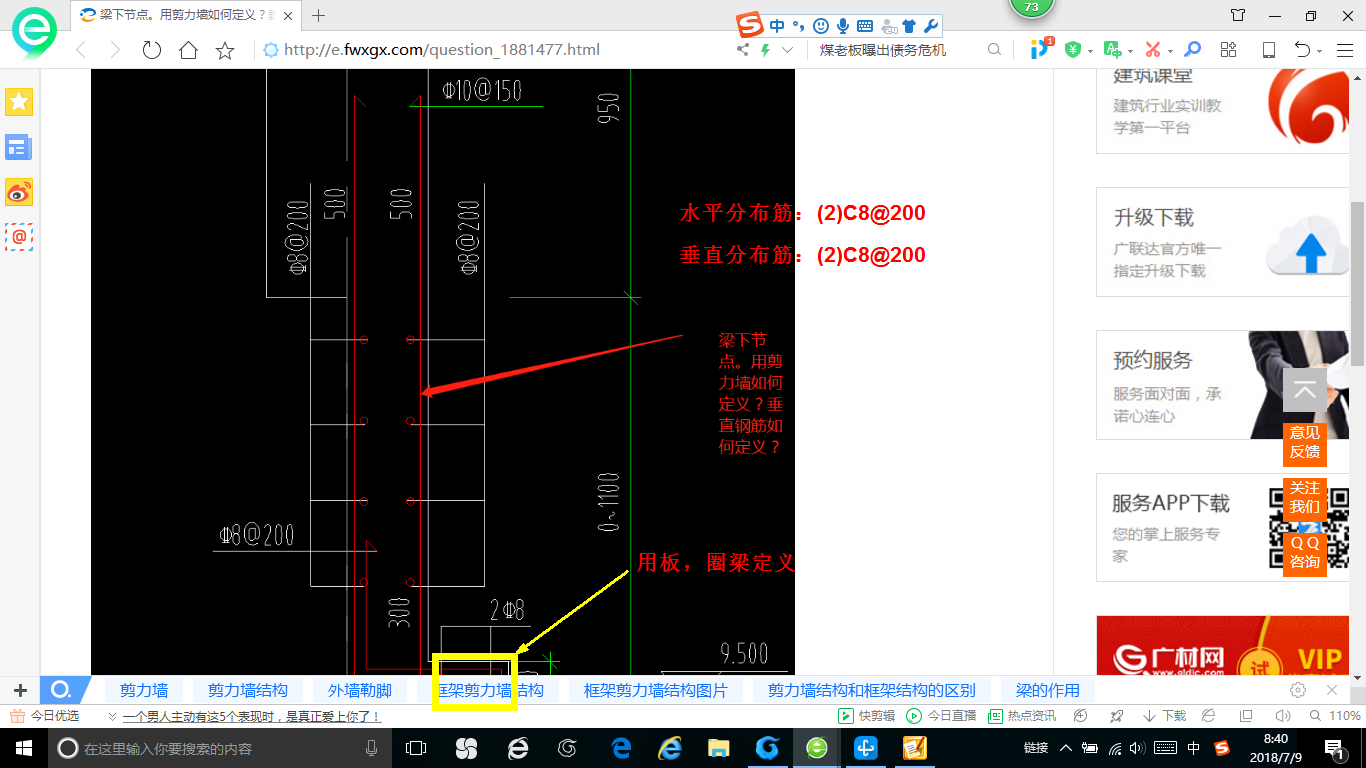Open the Weibo sidebar icon
Screen dimensions: 1366x768
[19, 192]
